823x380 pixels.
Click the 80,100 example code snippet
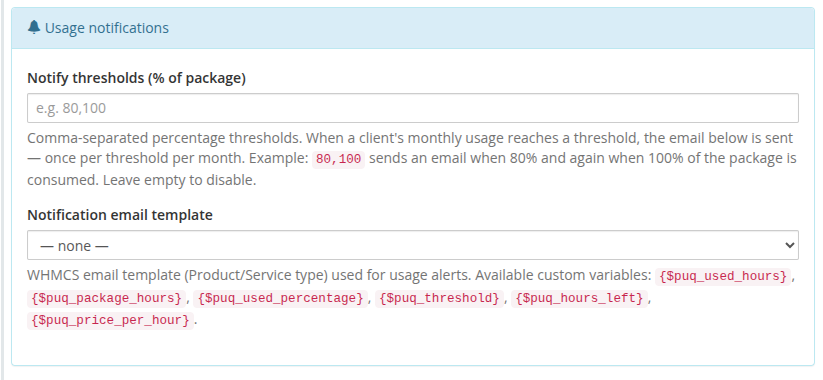tap(339, 159)
